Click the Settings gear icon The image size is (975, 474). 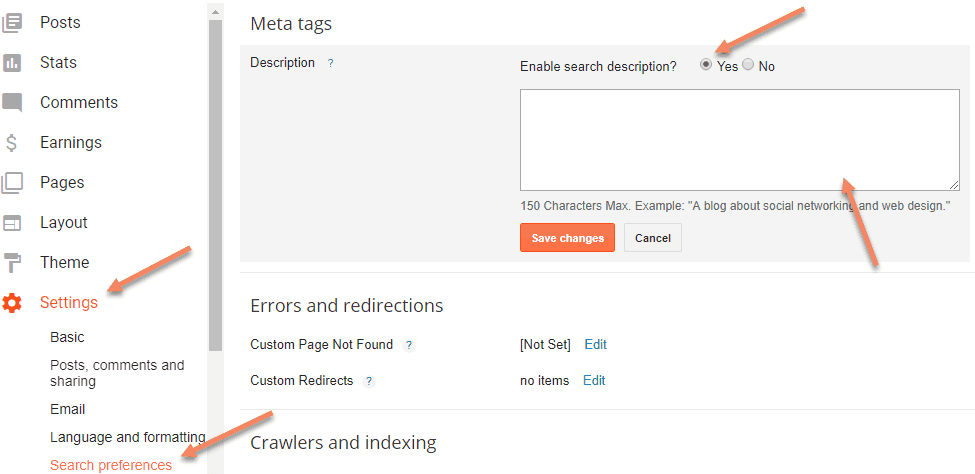(x=12, y=303)
